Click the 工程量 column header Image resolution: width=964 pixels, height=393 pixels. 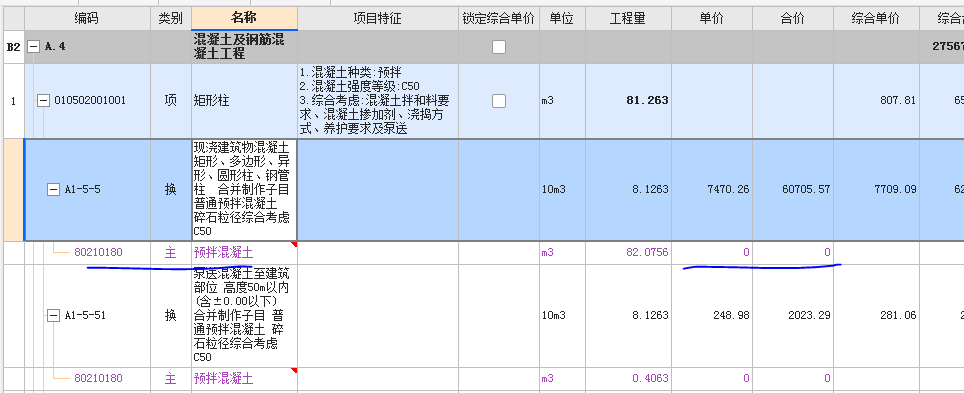click(x=628, y=18)
